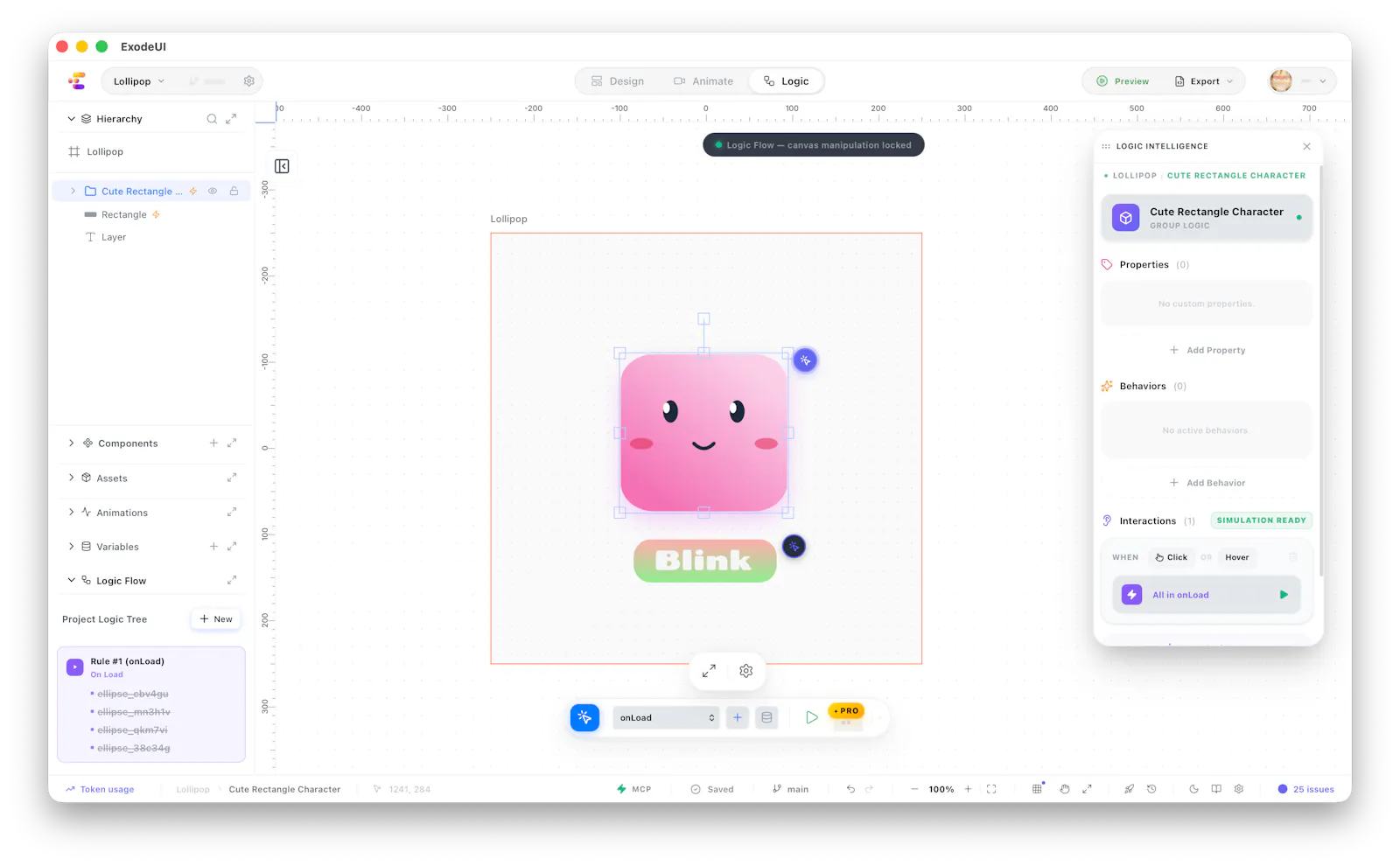Image resolution: width=1400 pixels, height=866 pixels.
Task: Open the ExodeUI logo menu
Action: coord(77,81)
